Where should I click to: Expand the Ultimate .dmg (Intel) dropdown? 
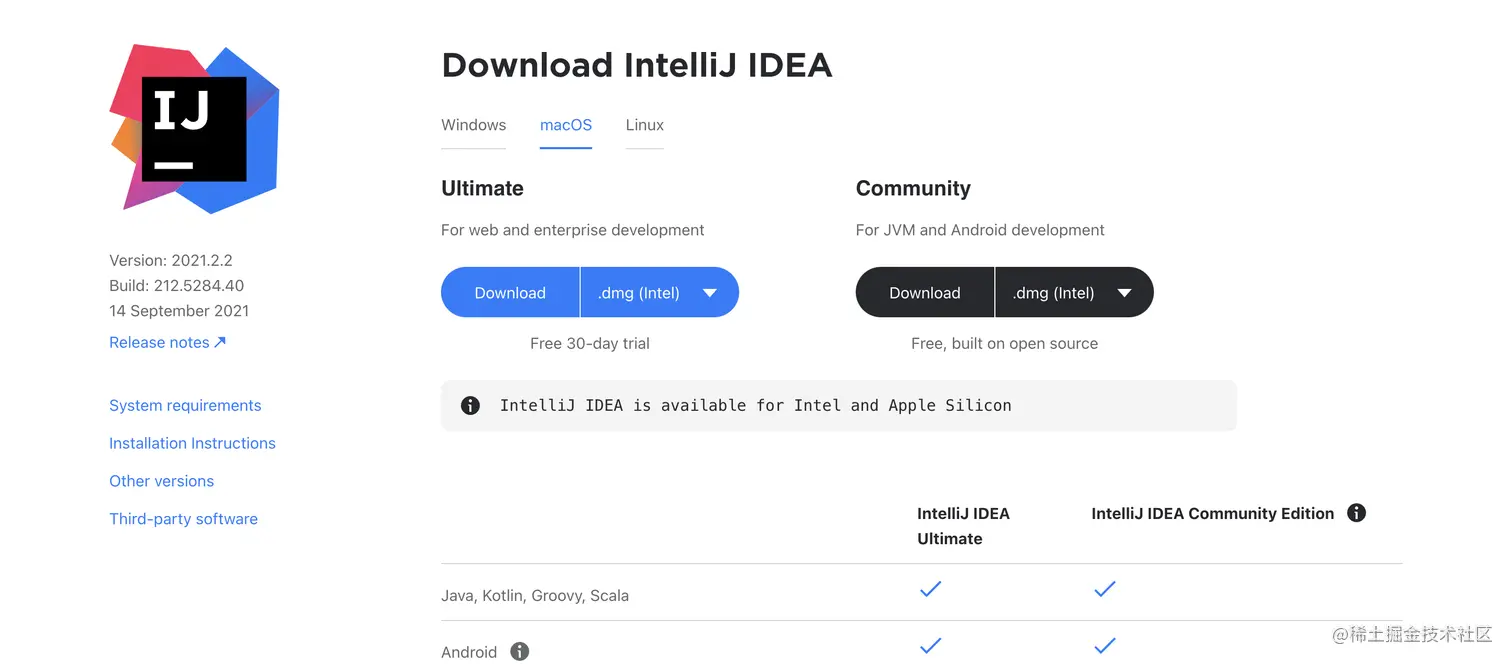(x=659, y=293)
